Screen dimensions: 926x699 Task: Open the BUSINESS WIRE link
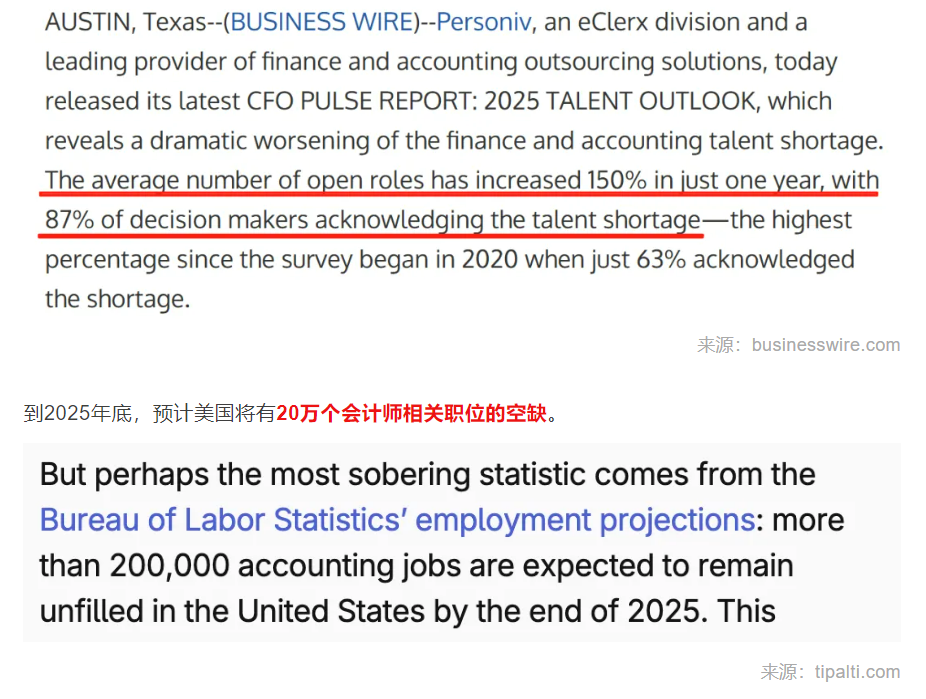321,22
